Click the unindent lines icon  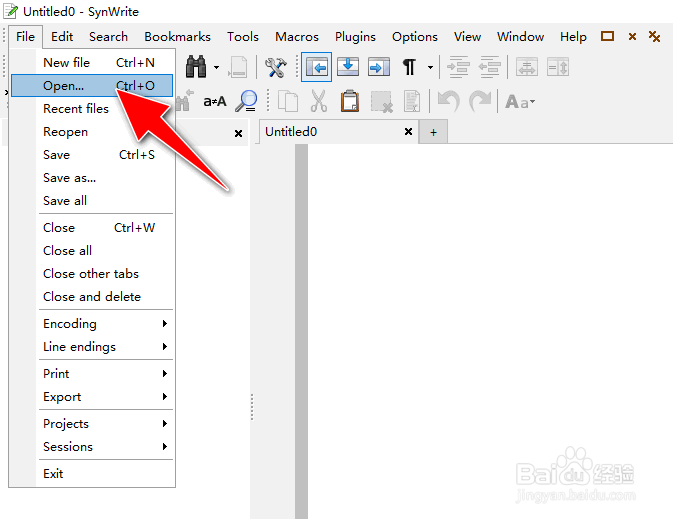tap(489, 67)
